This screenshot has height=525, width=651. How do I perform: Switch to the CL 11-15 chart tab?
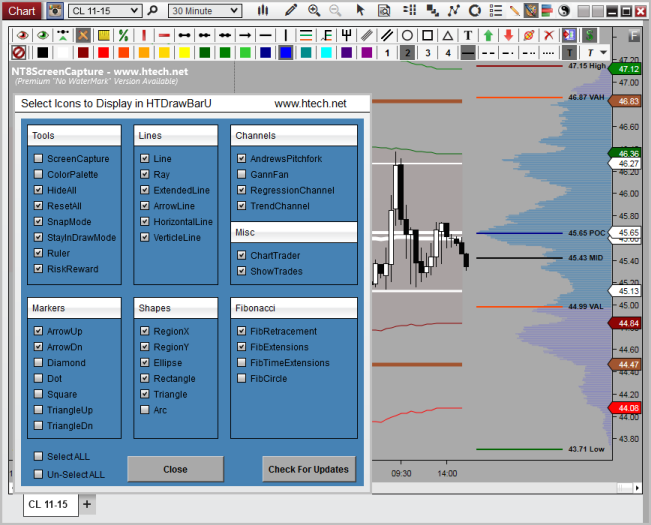[x=51, y=504]
